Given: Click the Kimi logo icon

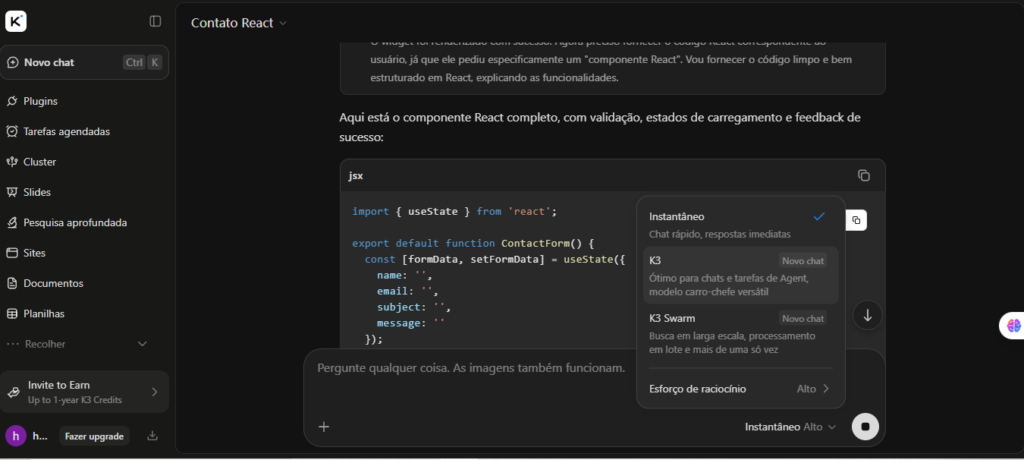Looking at the screenshot, I should (16, 22).
